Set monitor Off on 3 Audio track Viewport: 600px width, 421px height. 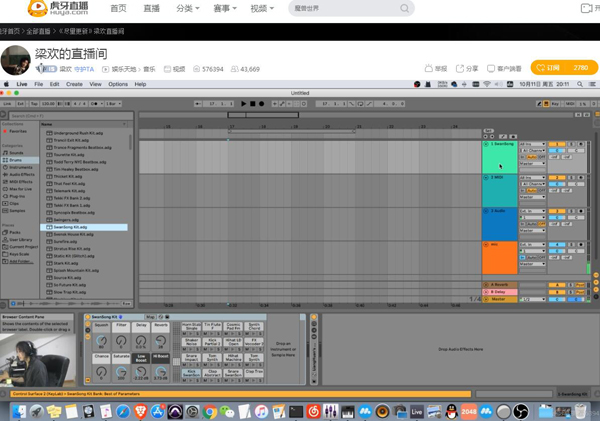coord(542,224)
